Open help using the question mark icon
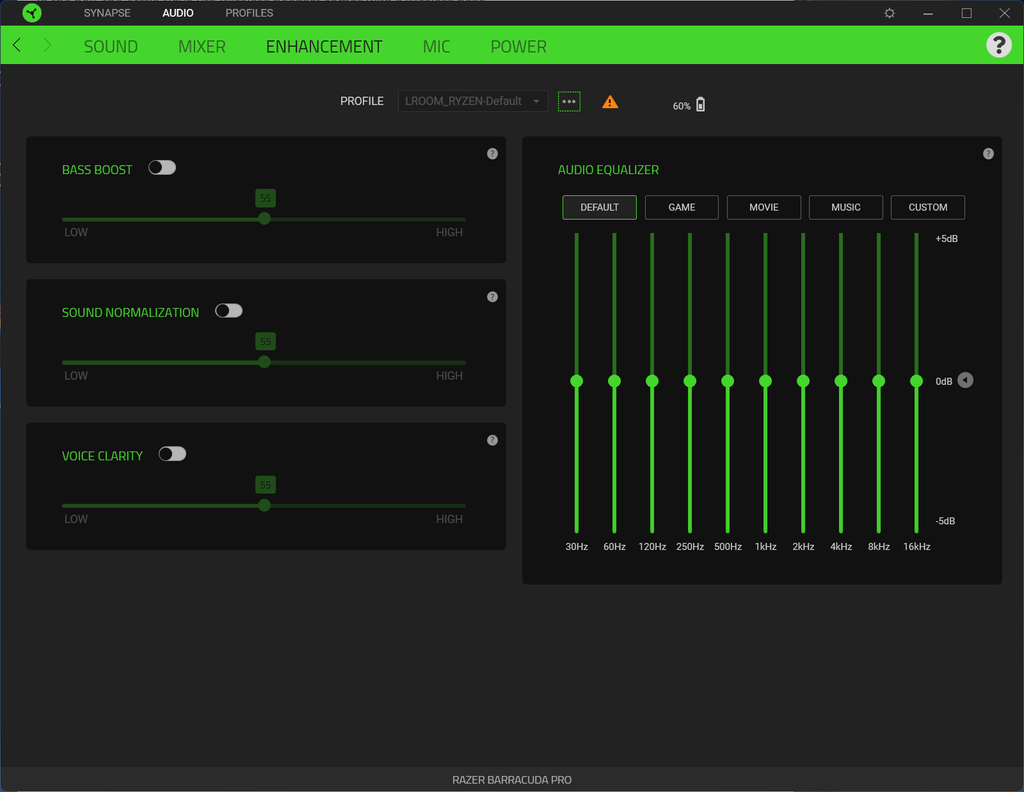1024x792 pixels. click(x=999, y=45)
